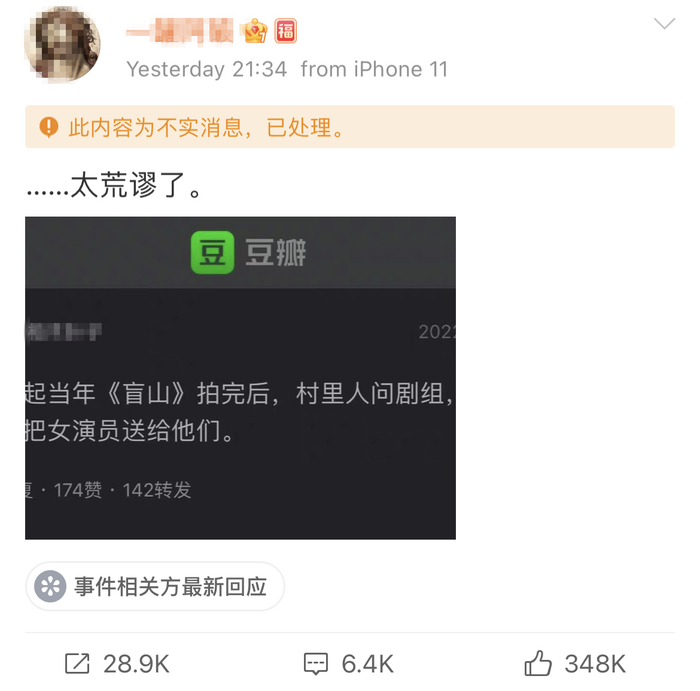Open 事件相关方最新回应 topic tag
The height and width of the screenshot is (691, 700).
155,586
